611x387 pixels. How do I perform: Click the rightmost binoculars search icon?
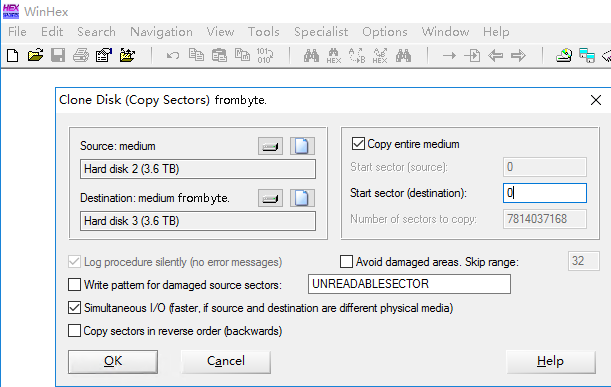click(x=403, y=56)
